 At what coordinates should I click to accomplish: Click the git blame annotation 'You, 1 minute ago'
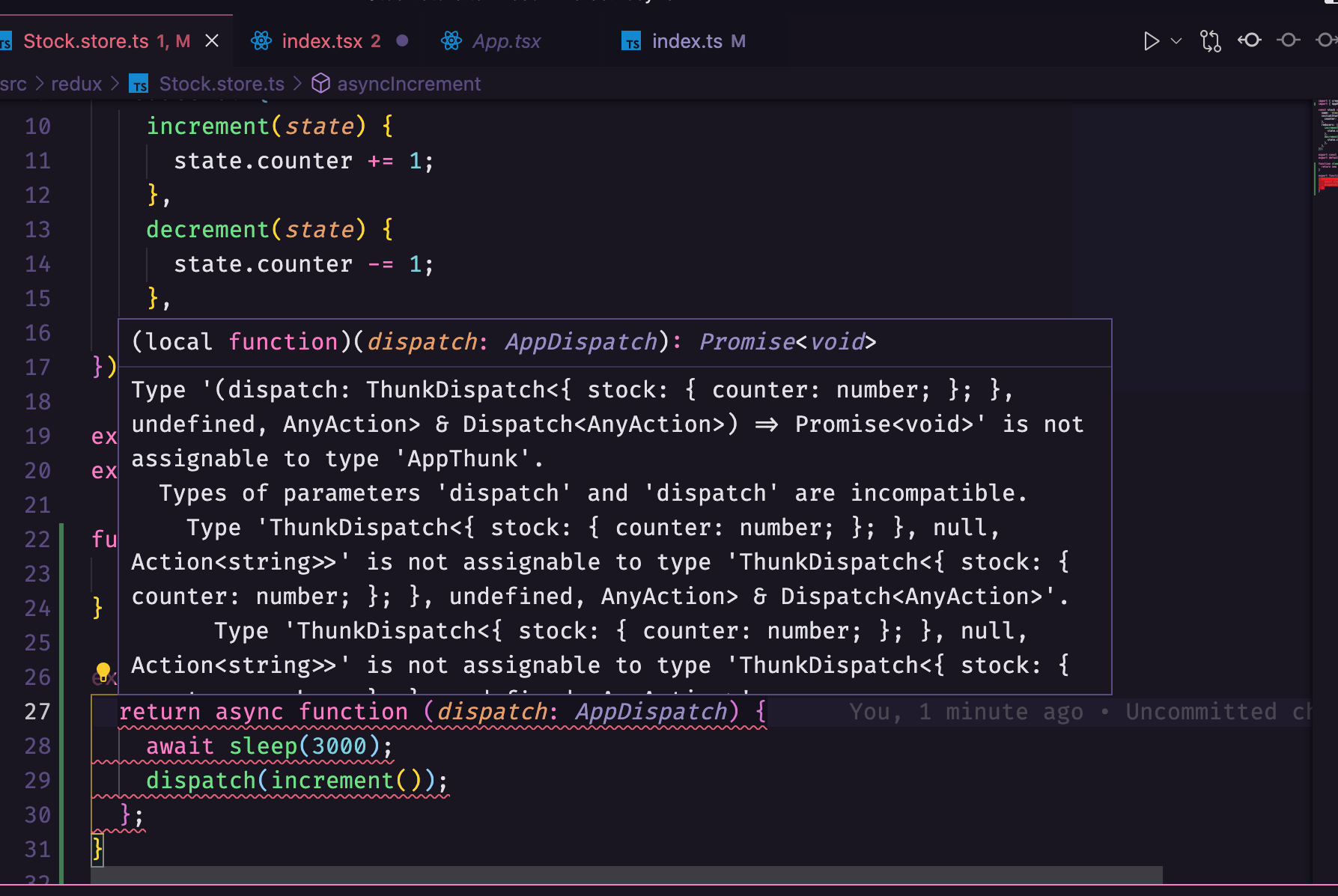(x=966, y=712)
